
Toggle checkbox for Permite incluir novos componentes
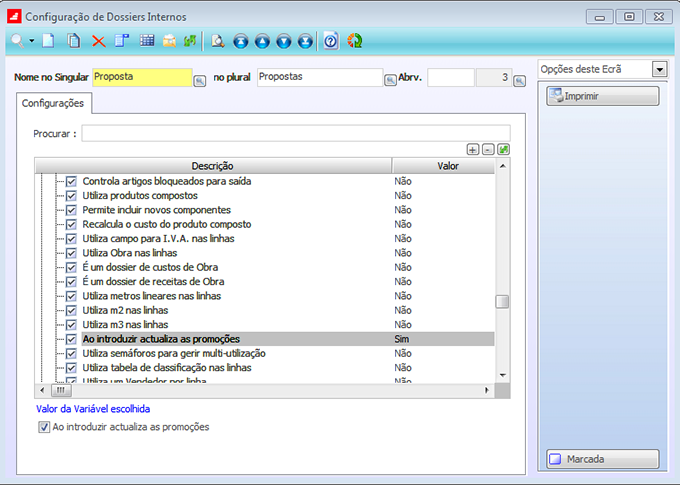click(x=71, y=210)
